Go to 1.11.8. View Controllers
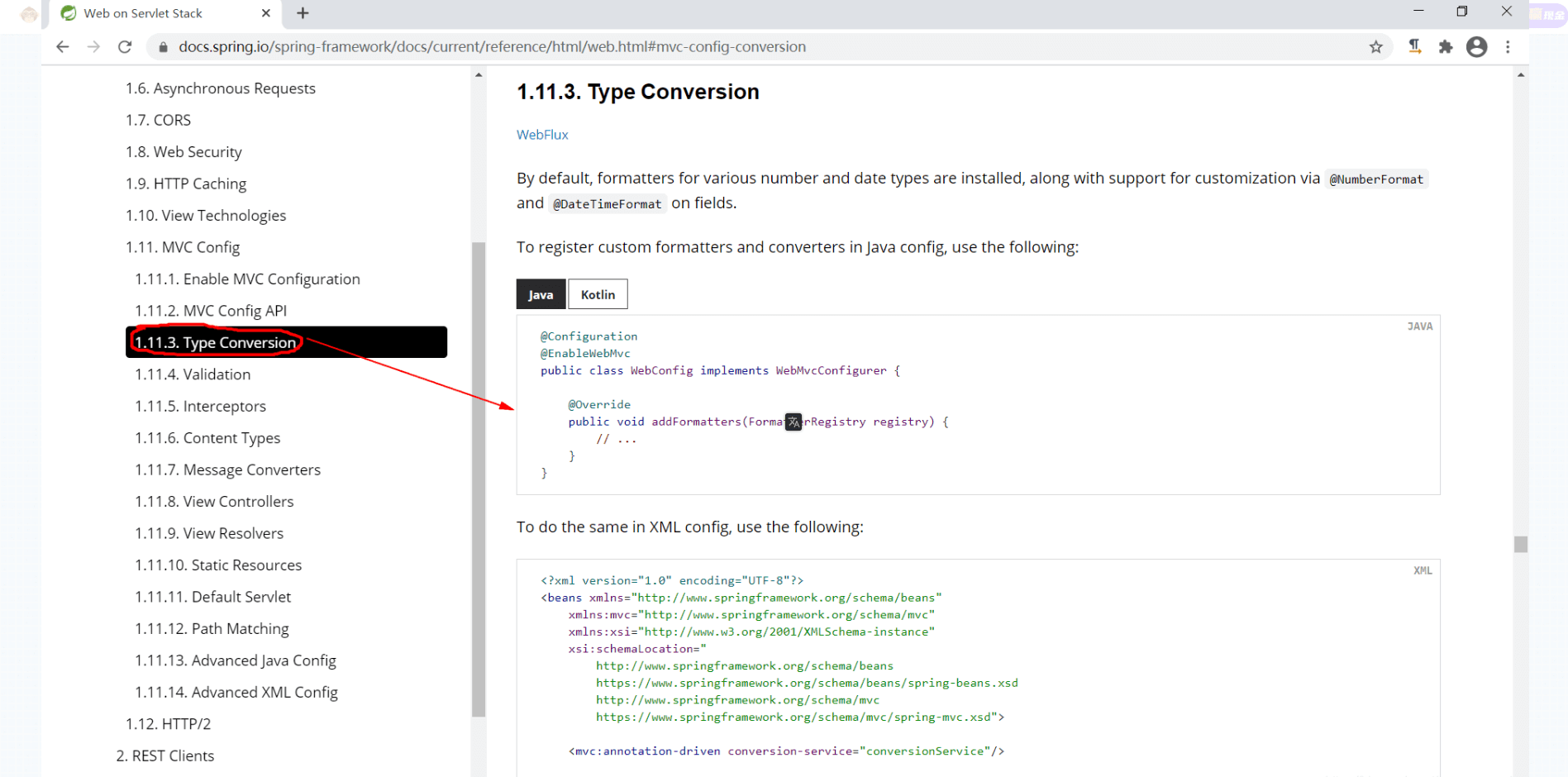The height and width of the screenshot is (777, 1568). coord(214,502)
